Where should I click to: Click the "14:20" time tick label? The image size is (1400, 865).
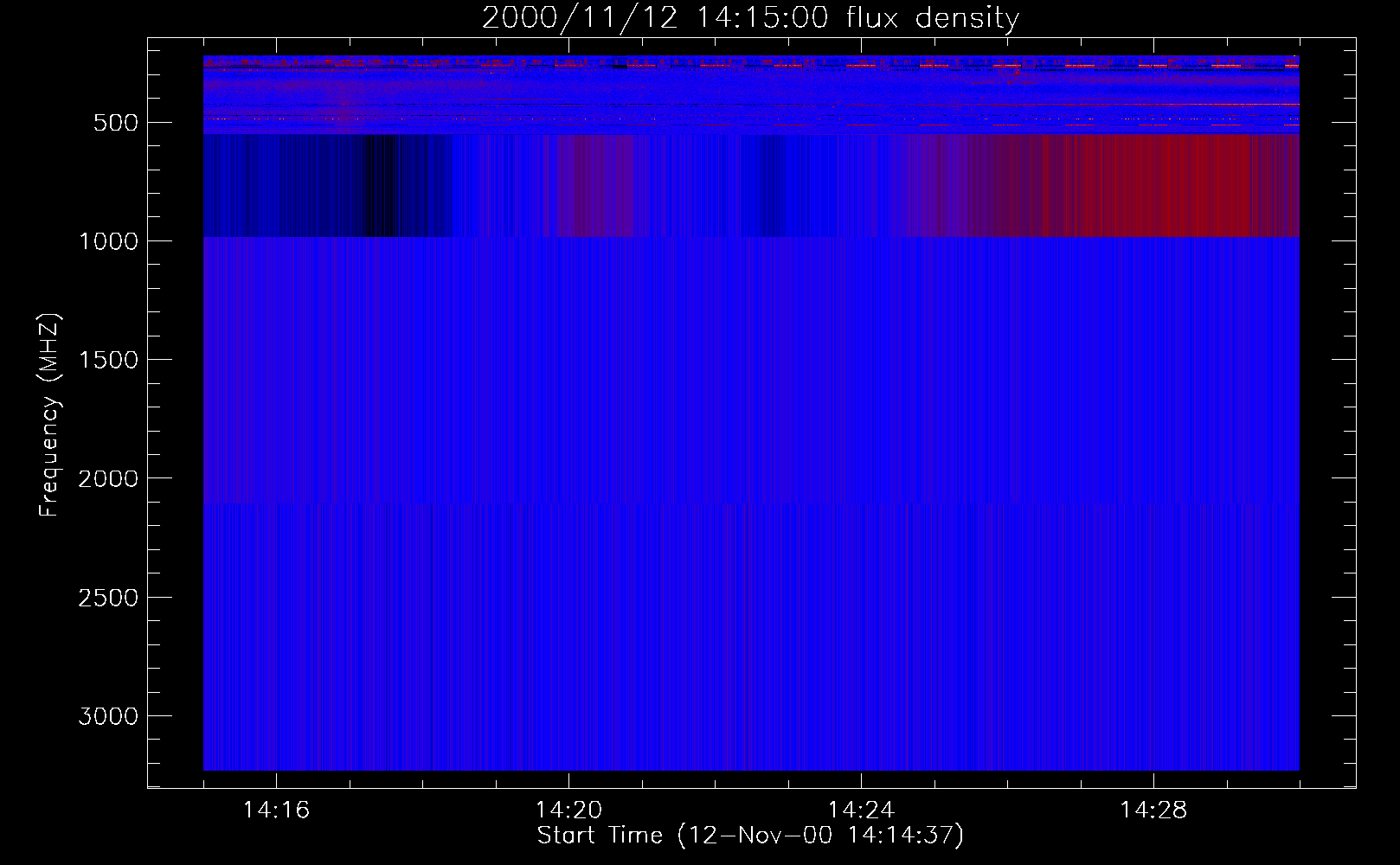568,811
